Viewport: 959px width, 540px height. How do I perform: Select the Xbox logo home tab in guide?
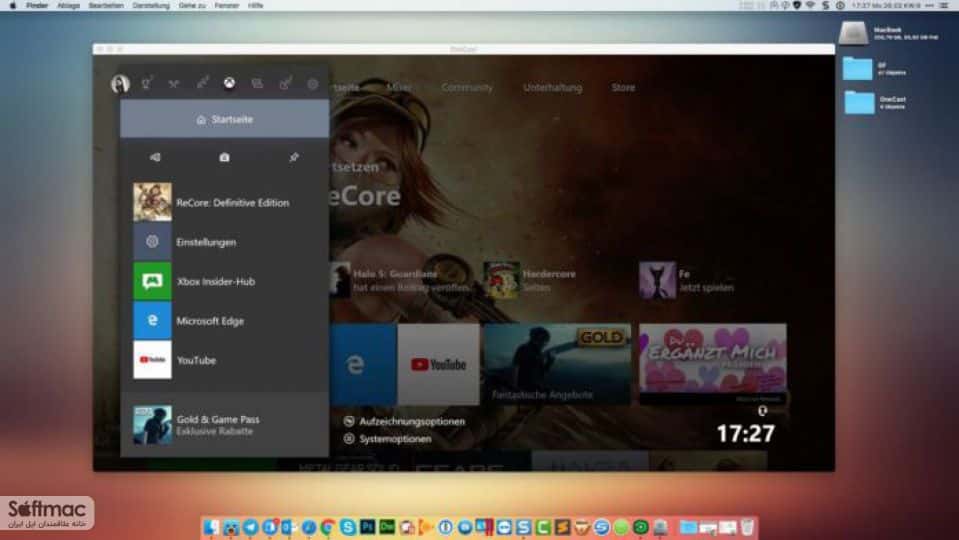[229, 83]
